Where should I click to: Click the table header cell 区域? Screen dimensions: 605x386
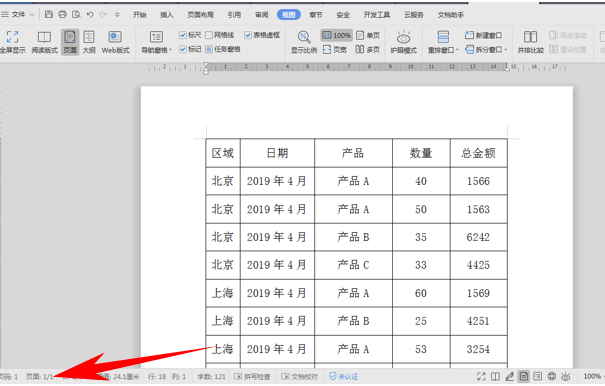point(223,153)
